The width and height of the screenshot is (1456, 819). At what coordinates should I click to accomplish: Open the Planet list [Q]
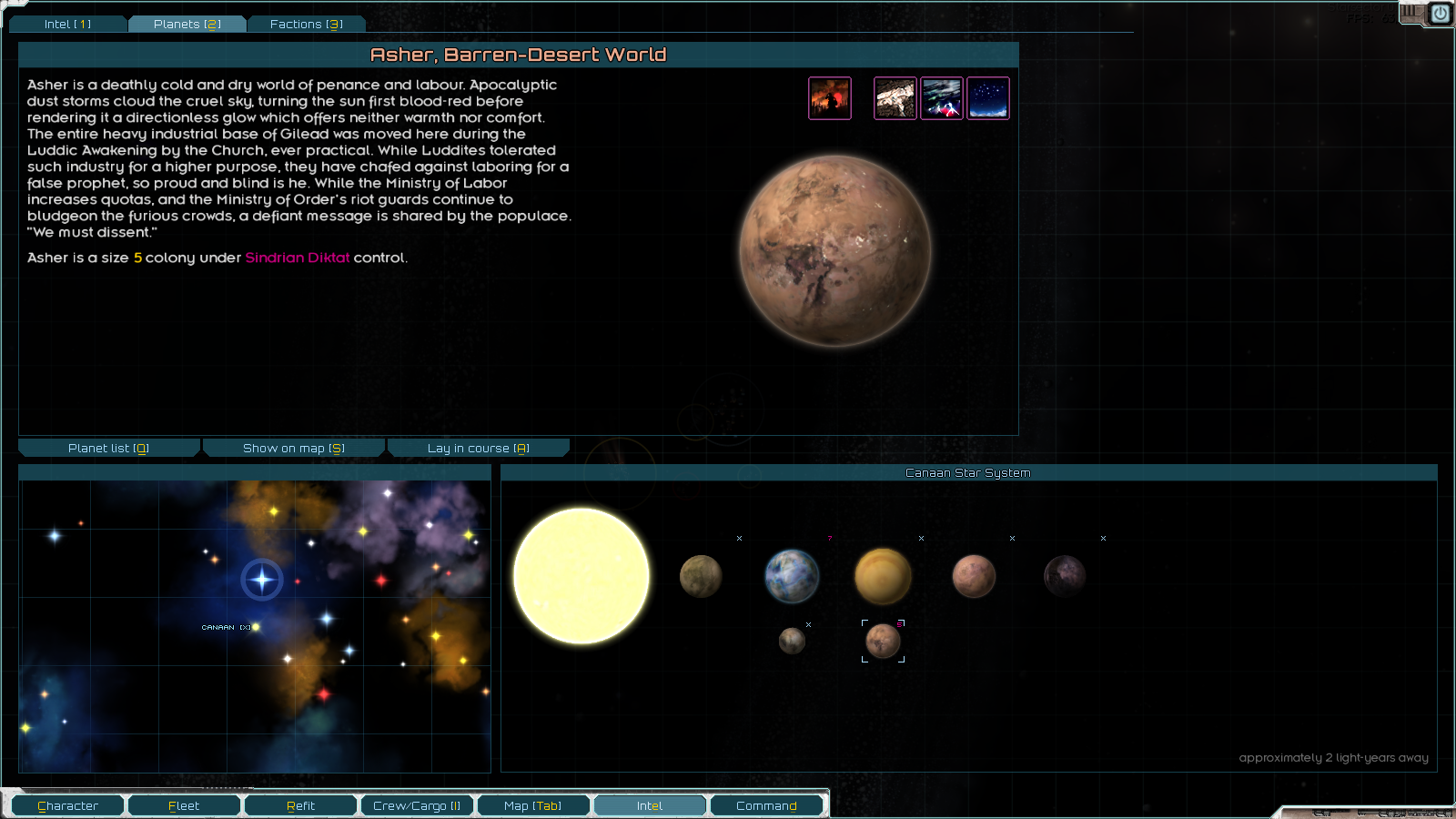coord(108,448)
